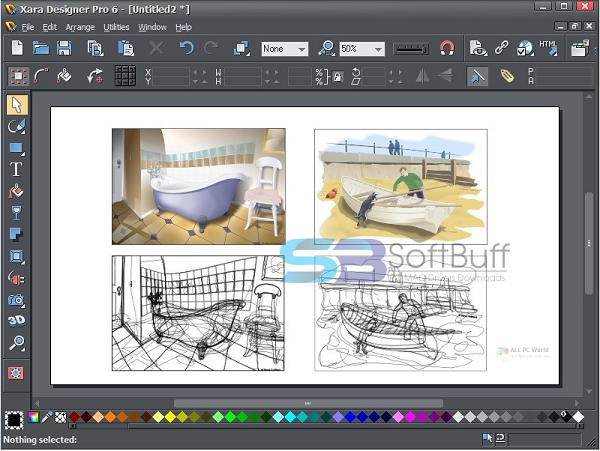This screenshot has width=600, height=451.
Task: Select the Text tool
Action: click(16, 169)
